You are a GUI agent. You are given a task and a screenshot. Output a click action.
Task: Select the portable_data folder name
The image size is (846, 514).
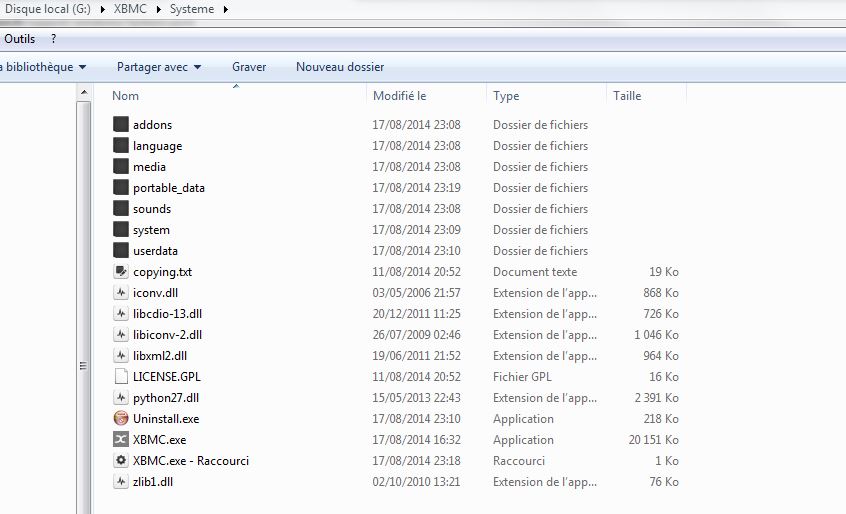169,188
